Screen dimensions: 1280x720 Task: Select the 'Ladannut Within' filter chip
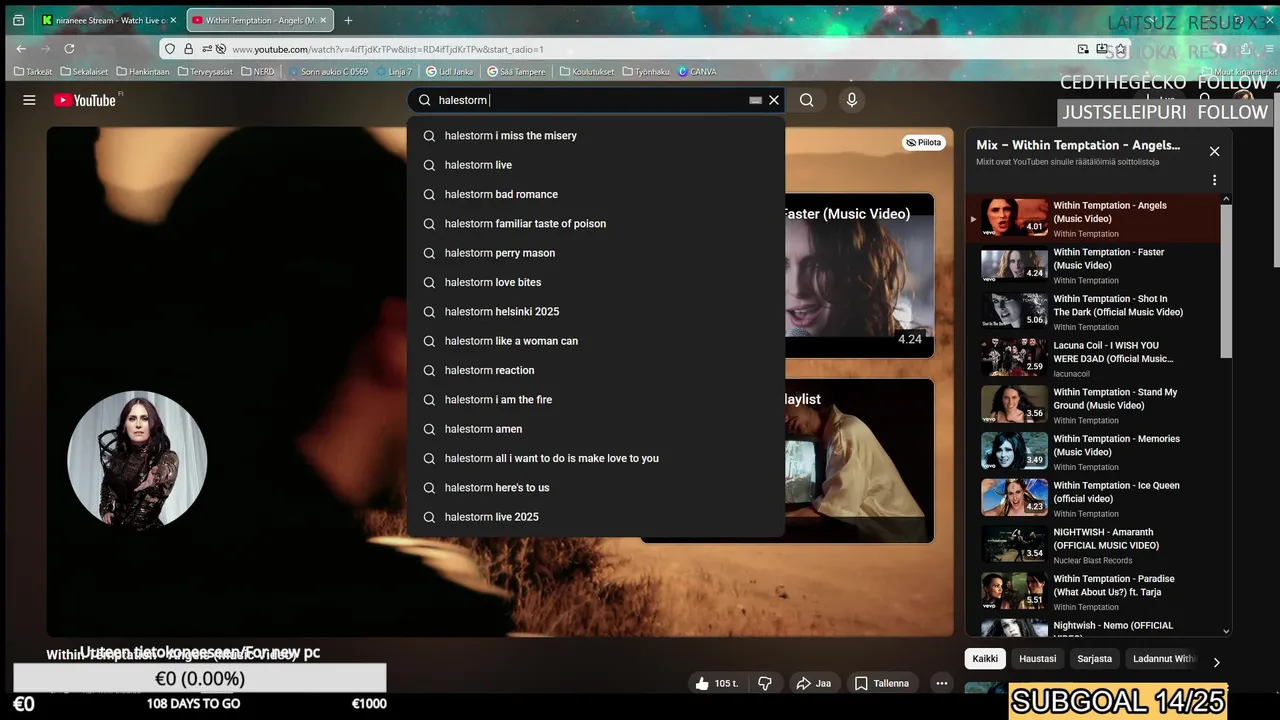(x=1164, y=659)
